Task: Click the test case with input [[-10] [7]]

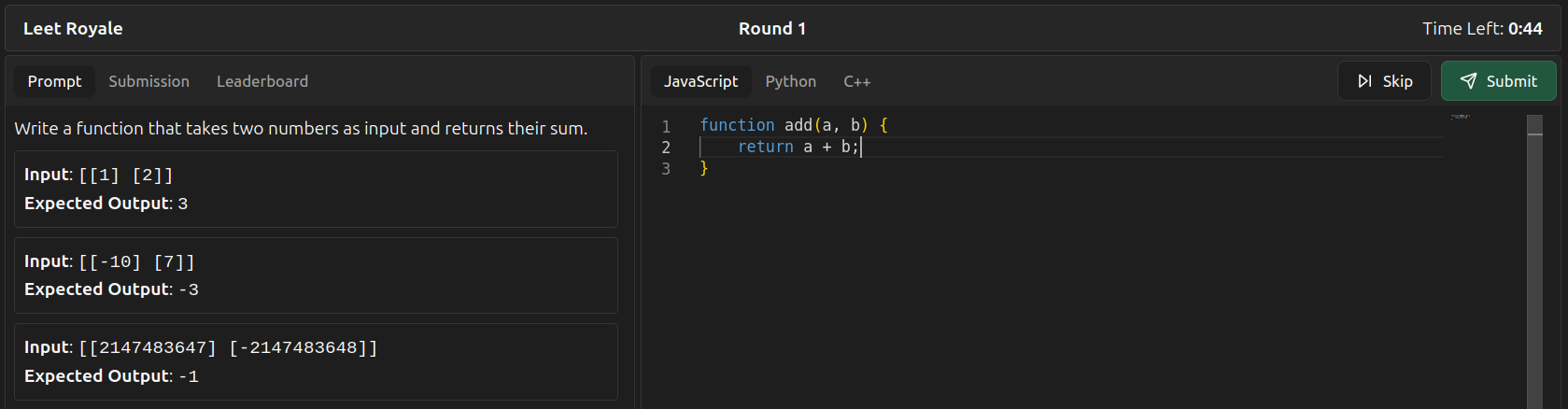Action: tap(316, 275)
